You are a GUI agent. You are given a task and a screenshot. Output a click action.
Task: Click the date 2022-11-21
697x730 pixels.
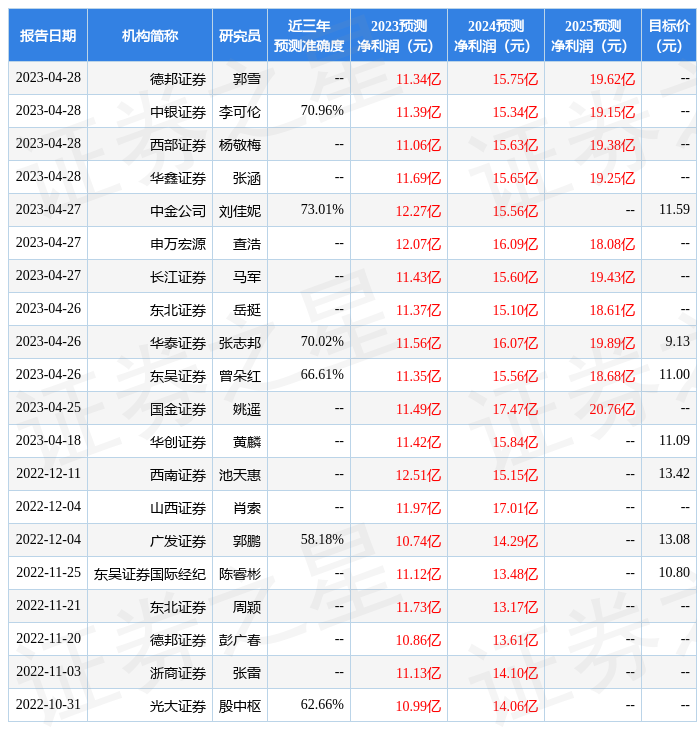click(x=48, y=605)
